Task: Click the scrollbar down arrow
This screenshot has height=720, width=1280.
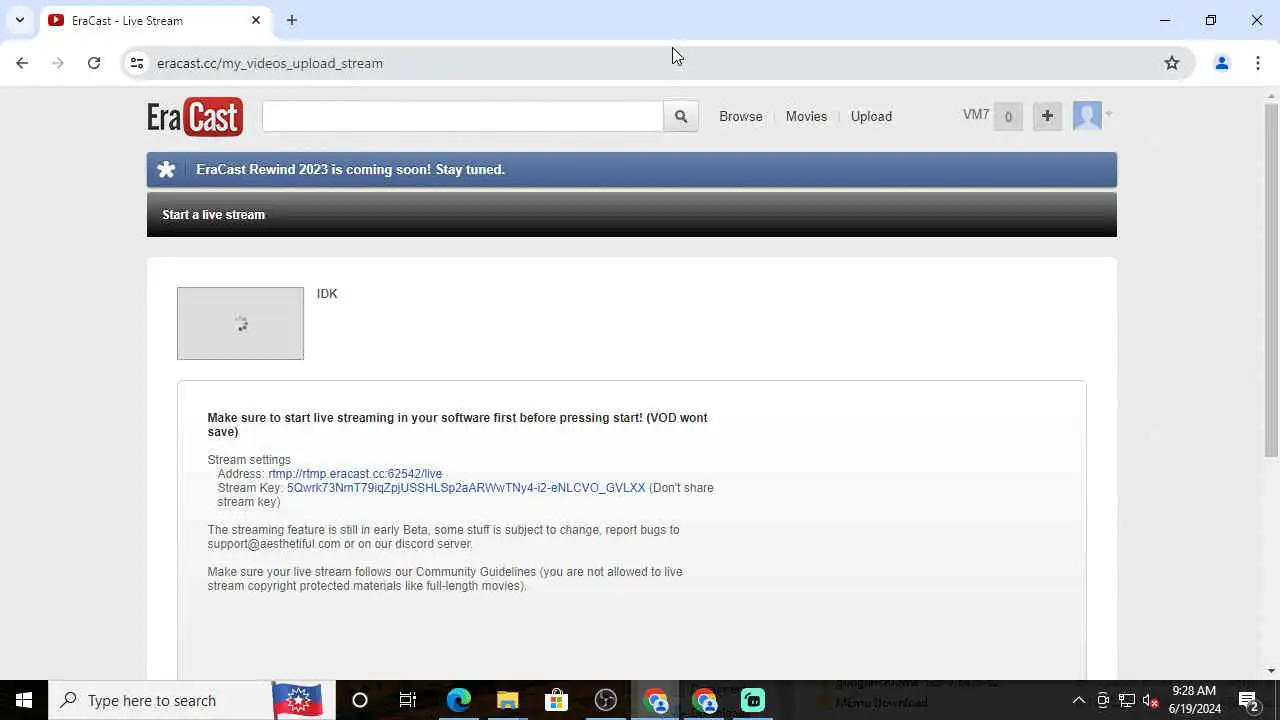Action: pos(1271,671)
